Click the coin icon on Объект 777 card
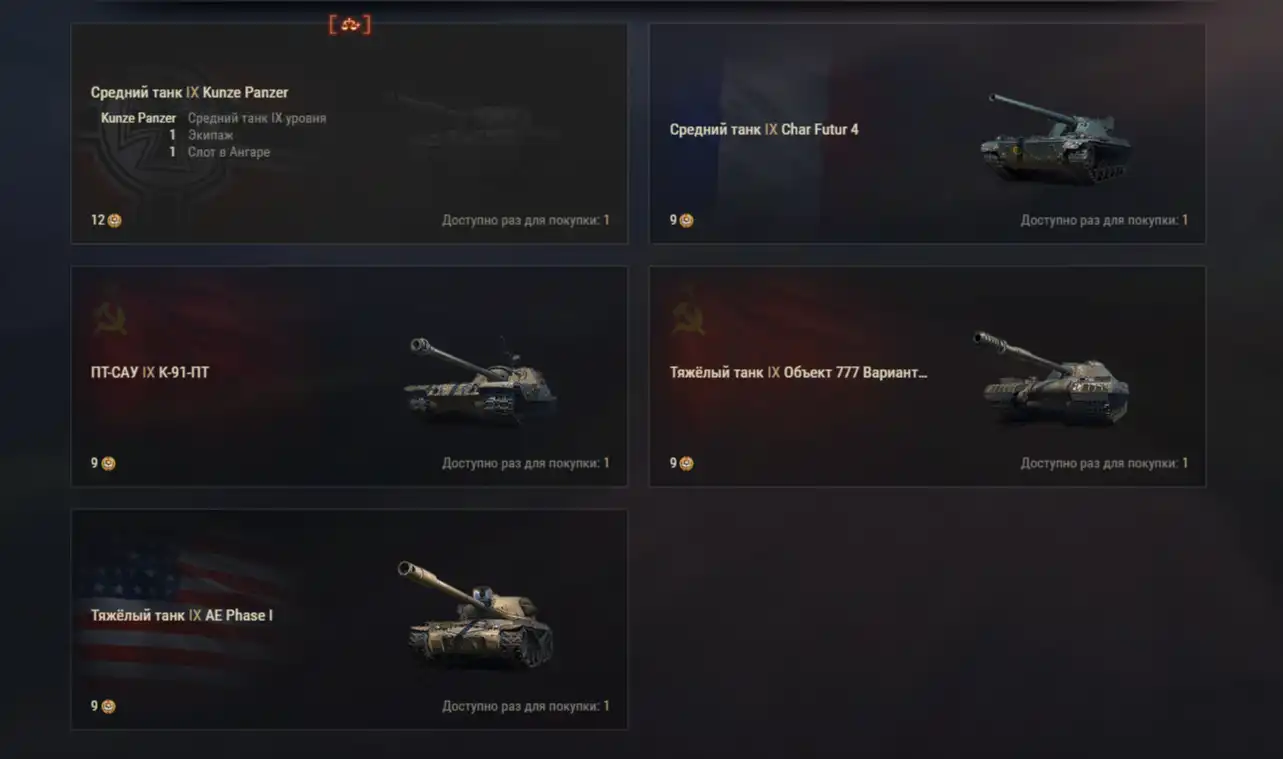This screenshot has height=759, width=1283. pos(686,463)
